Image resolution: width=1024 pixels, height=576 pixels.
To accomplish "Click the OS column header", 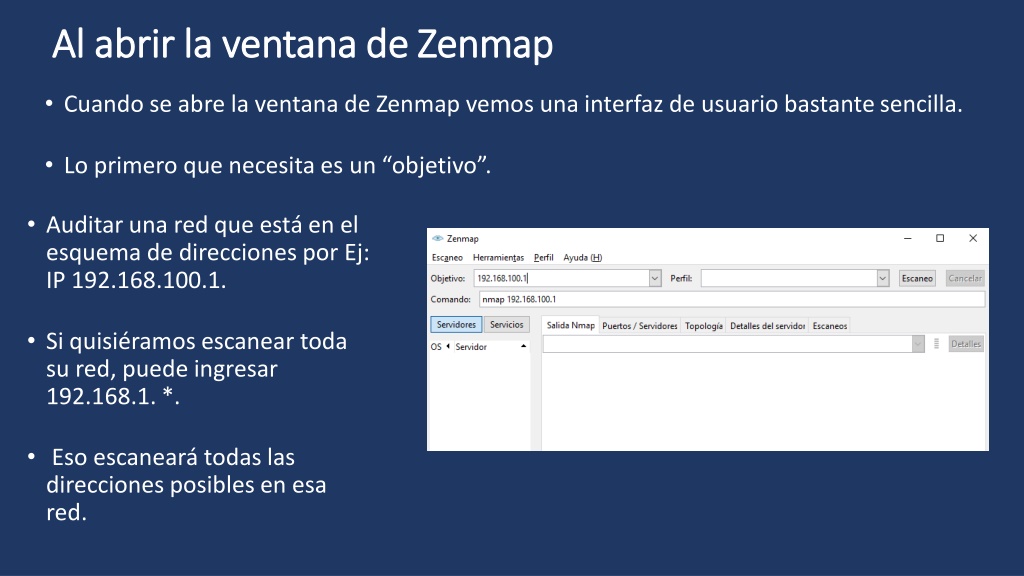I will point(436,347).
